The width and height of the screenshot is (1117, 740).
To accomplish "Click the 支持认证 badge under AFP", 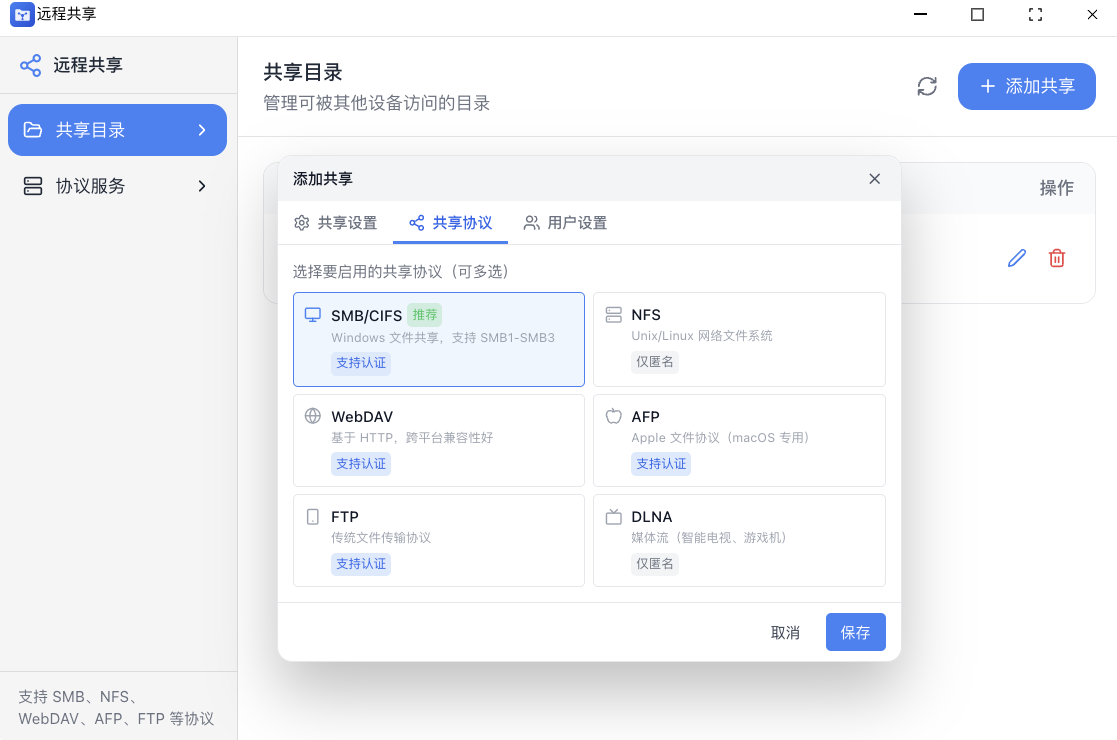I will pos(661,464).
